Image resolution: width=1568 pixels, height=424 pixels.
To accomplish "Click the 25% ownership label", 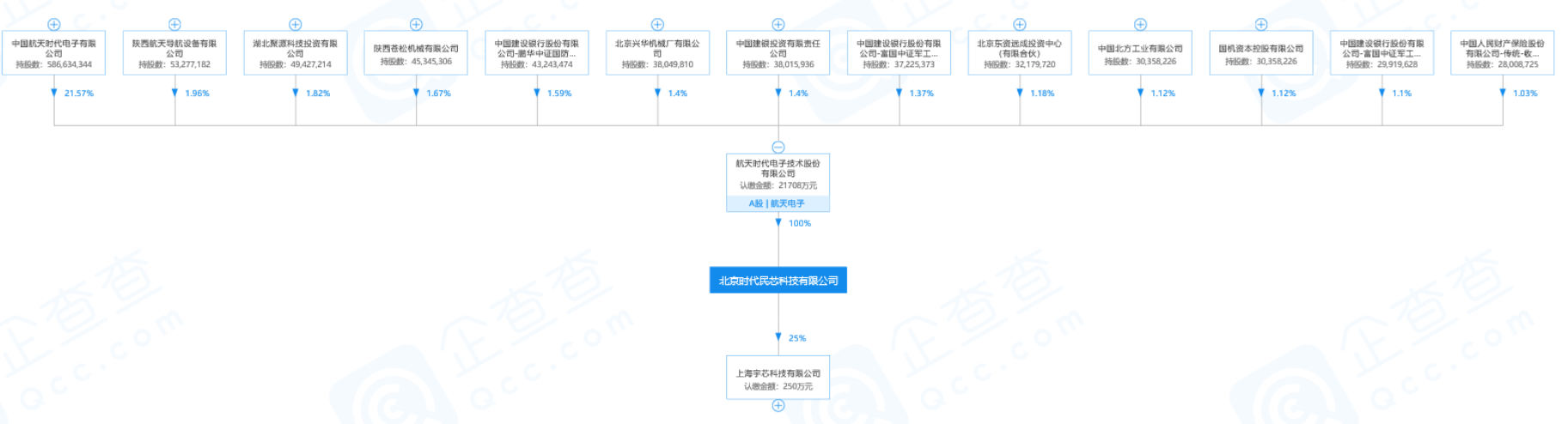I will [x=797, y=338].
